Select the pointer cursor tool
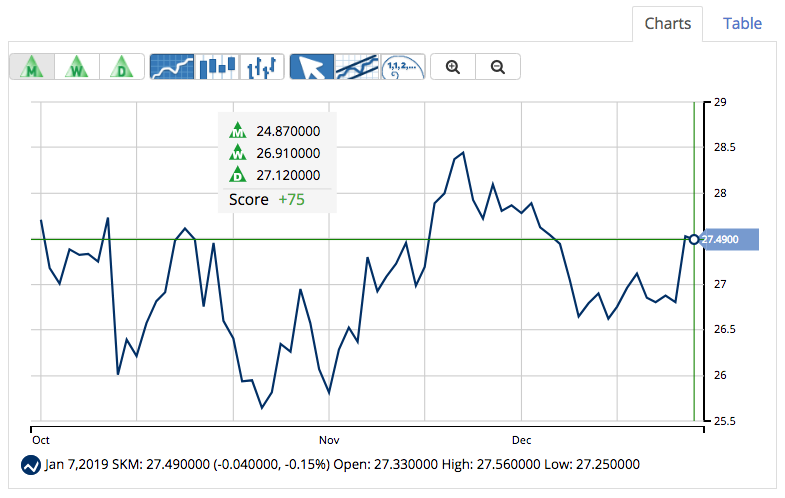The height and width of the screenshot is (498, 785). 312,67
